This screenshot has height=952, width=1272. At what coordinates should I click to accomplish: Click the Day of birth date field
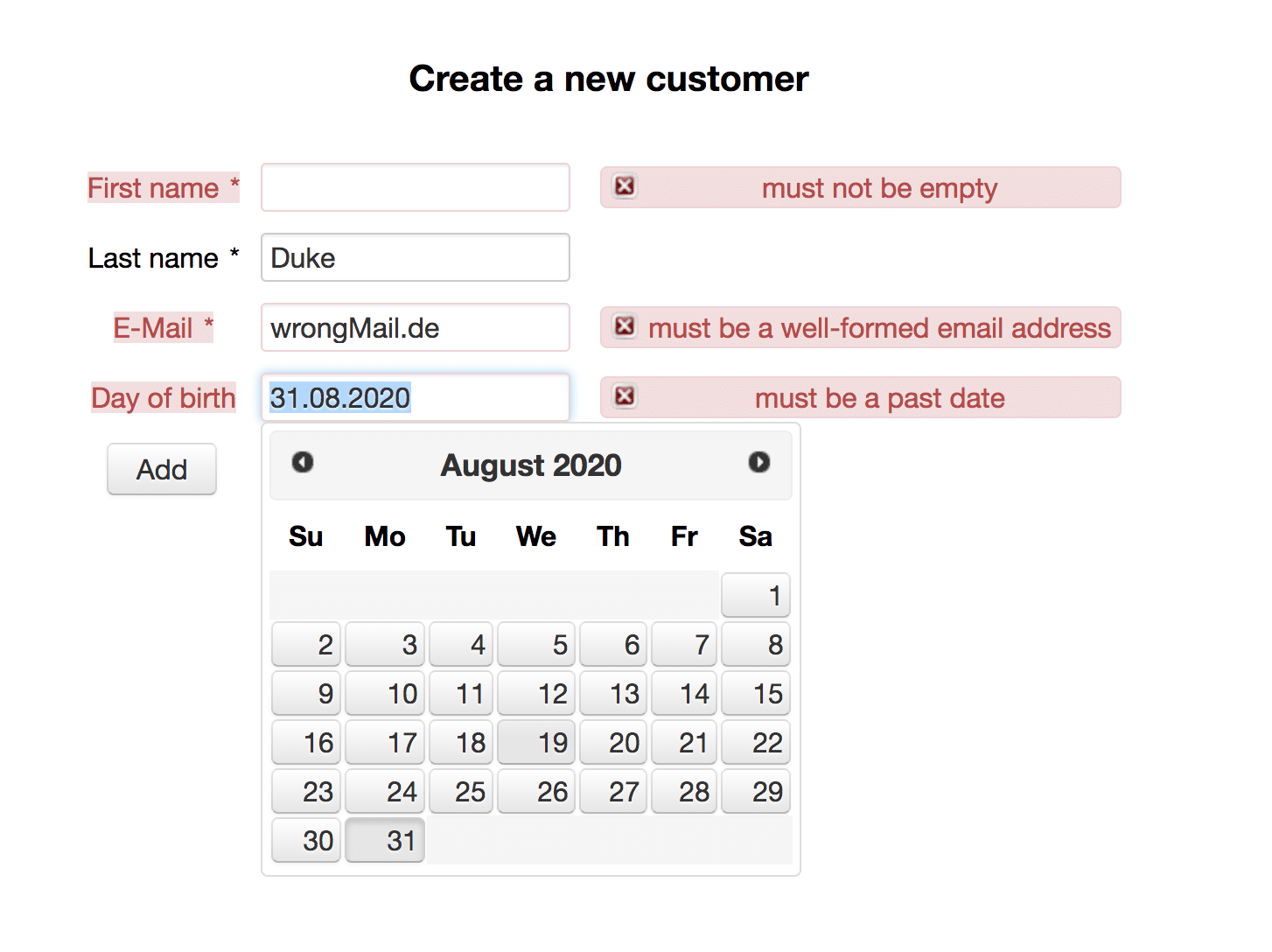416,398
